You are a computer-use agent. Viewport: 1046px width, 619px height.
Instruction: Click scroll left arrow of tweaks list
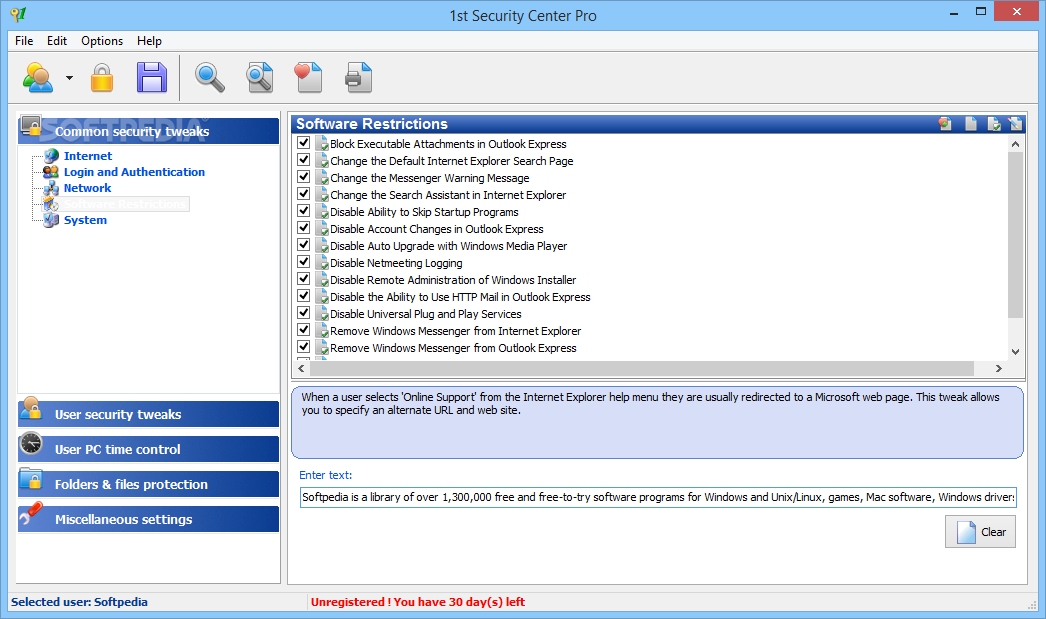(302, 368)
